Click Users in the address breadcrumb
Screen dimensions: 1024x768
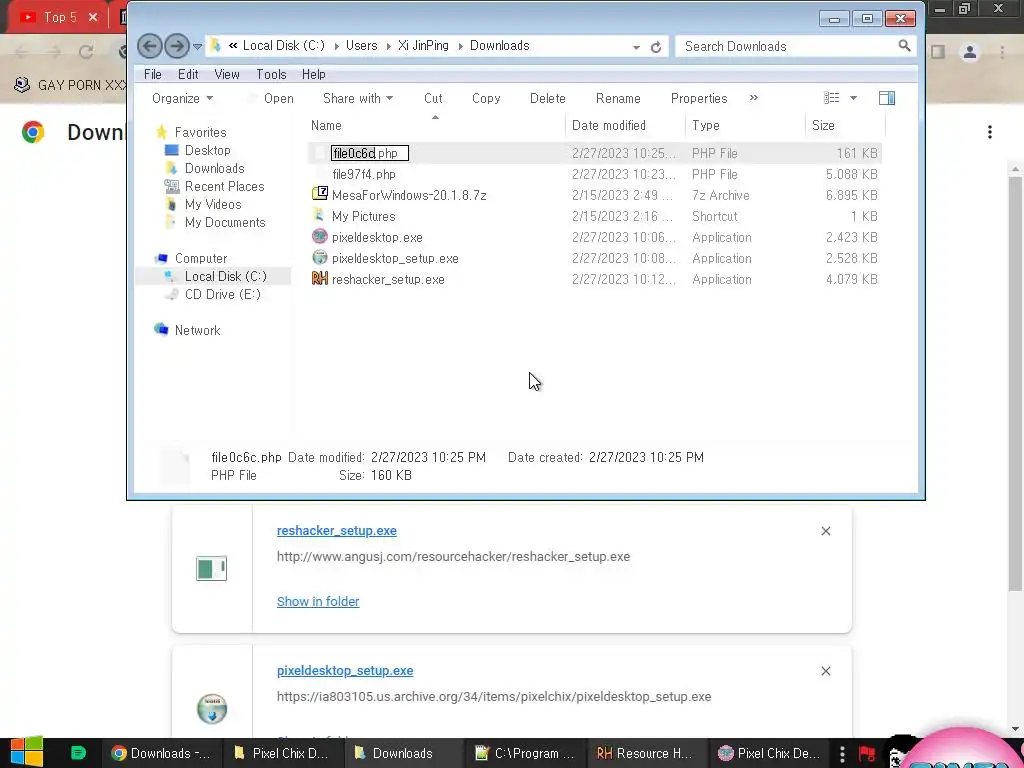(362, 46)
